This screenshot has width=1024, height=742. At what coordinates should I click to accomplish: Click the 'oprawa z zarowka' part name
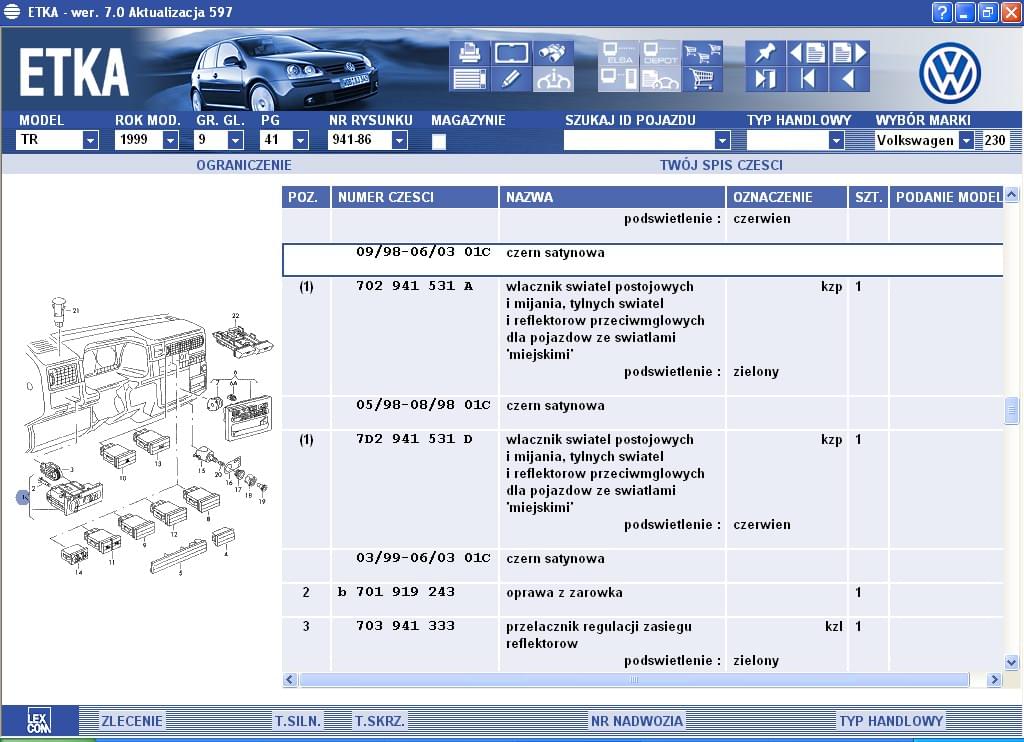[x=564, y=592]
